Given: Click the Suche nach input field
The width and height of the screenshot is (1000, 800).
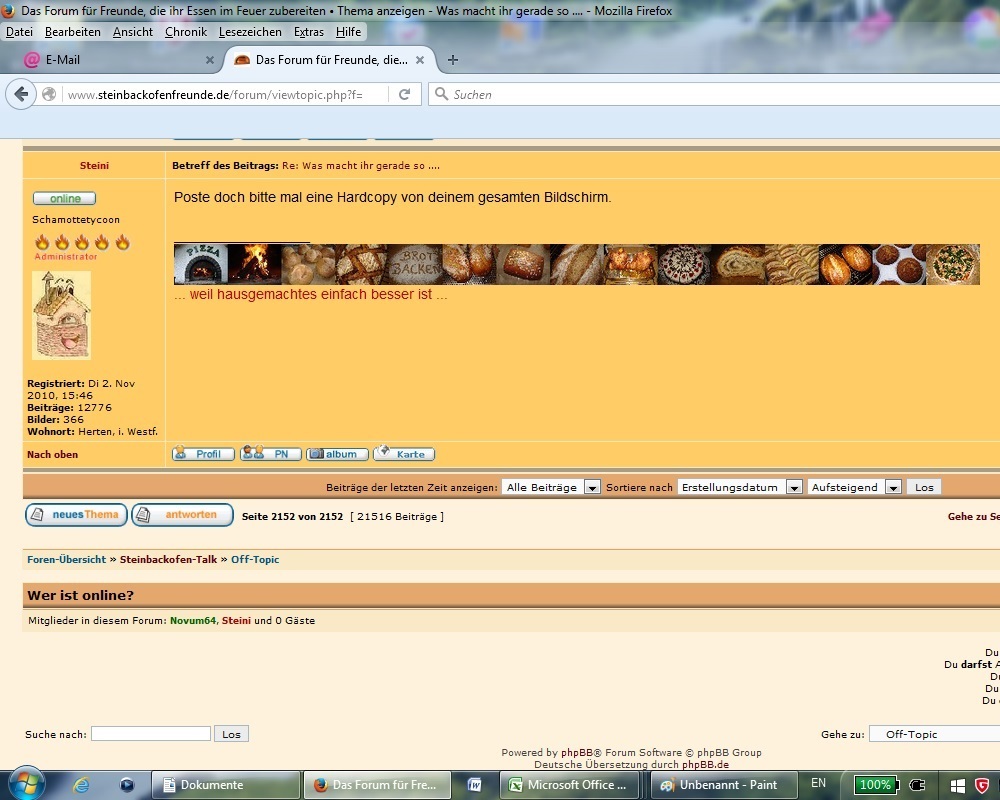Looking at the screenshot, I should [151, 734].
